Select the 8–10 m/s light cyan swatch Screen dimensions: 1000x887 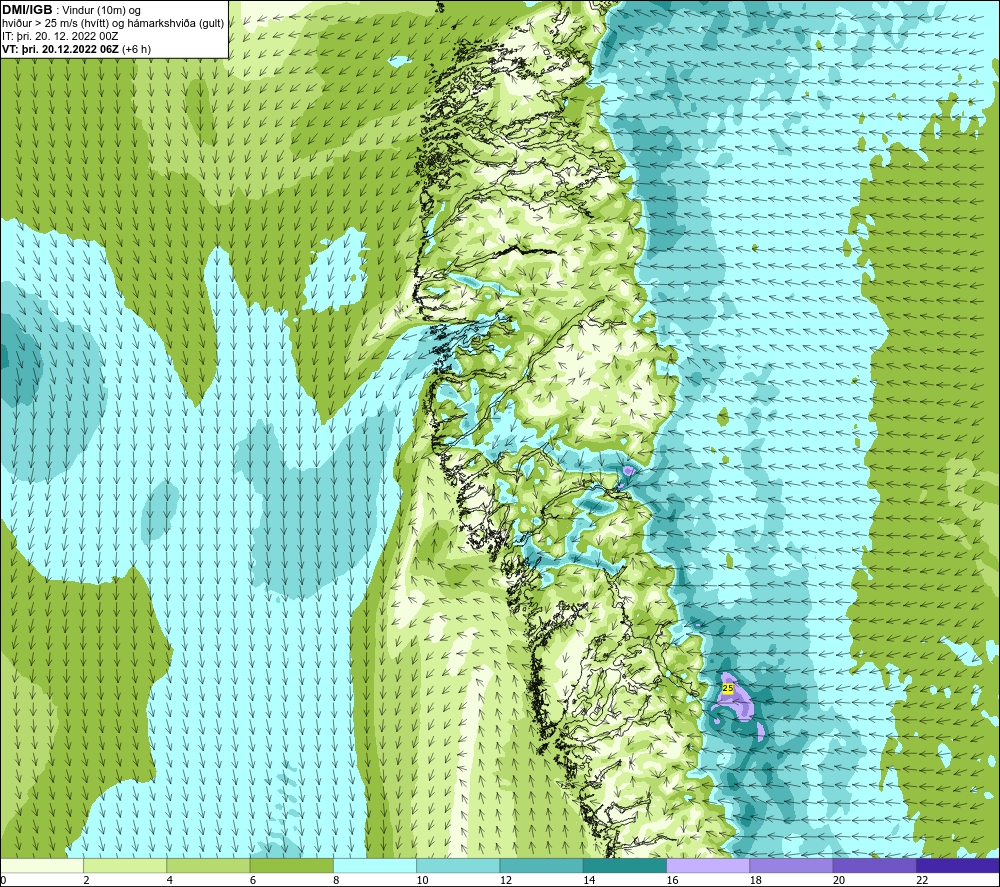pyautogui.click(x=375, y=865)
